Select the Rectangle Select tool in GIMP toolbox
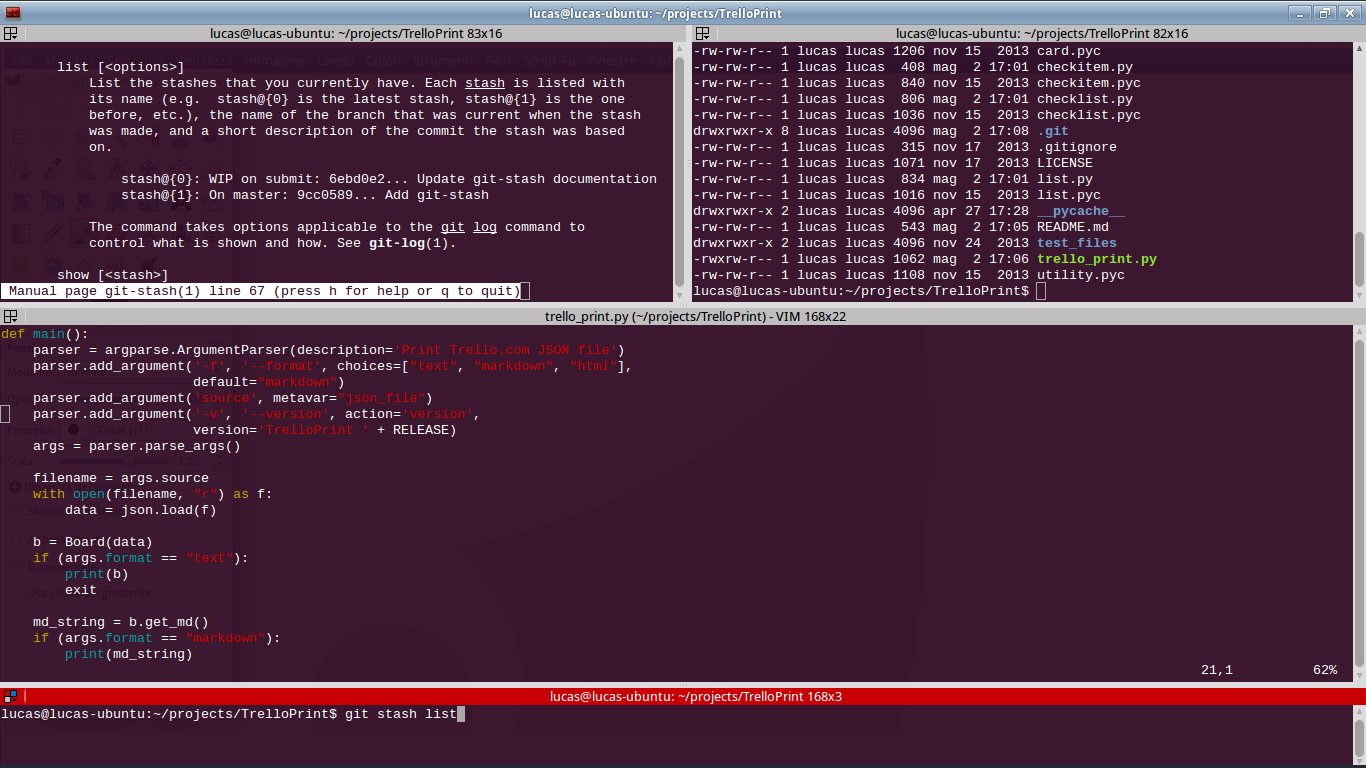 coord(22,137)
